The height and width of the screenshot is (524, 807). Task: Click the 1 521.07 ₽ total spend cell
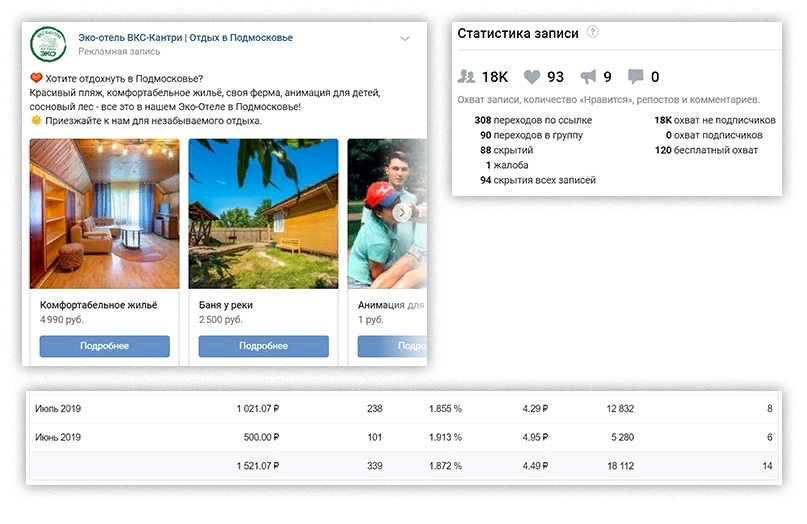click(x=258, y=466)
